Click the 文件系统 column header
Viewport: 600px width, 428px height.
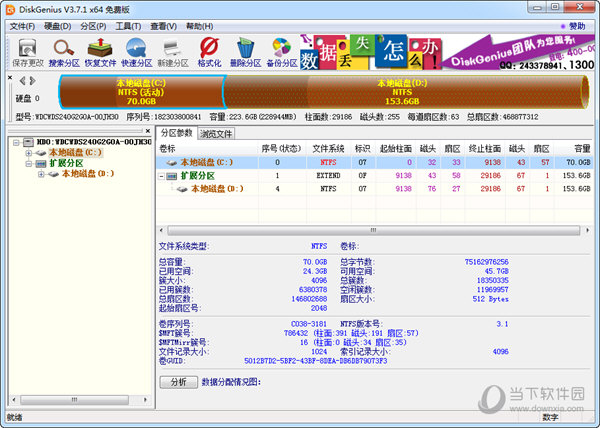pyautogui.click(x=328, y=148)
